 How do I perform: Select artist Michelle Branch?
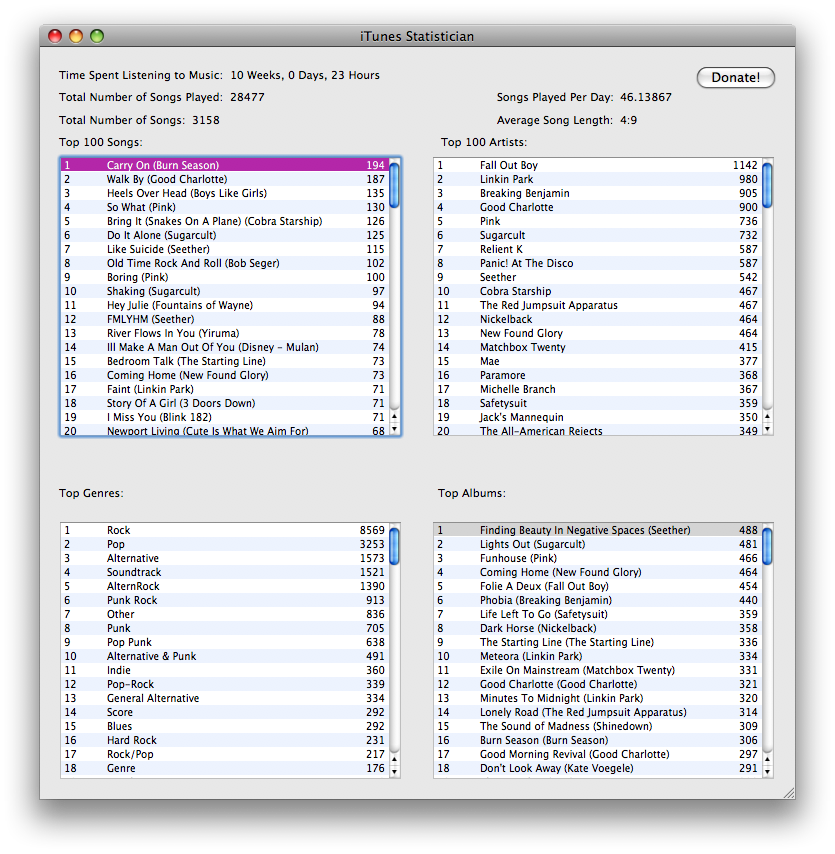[598, 389]
